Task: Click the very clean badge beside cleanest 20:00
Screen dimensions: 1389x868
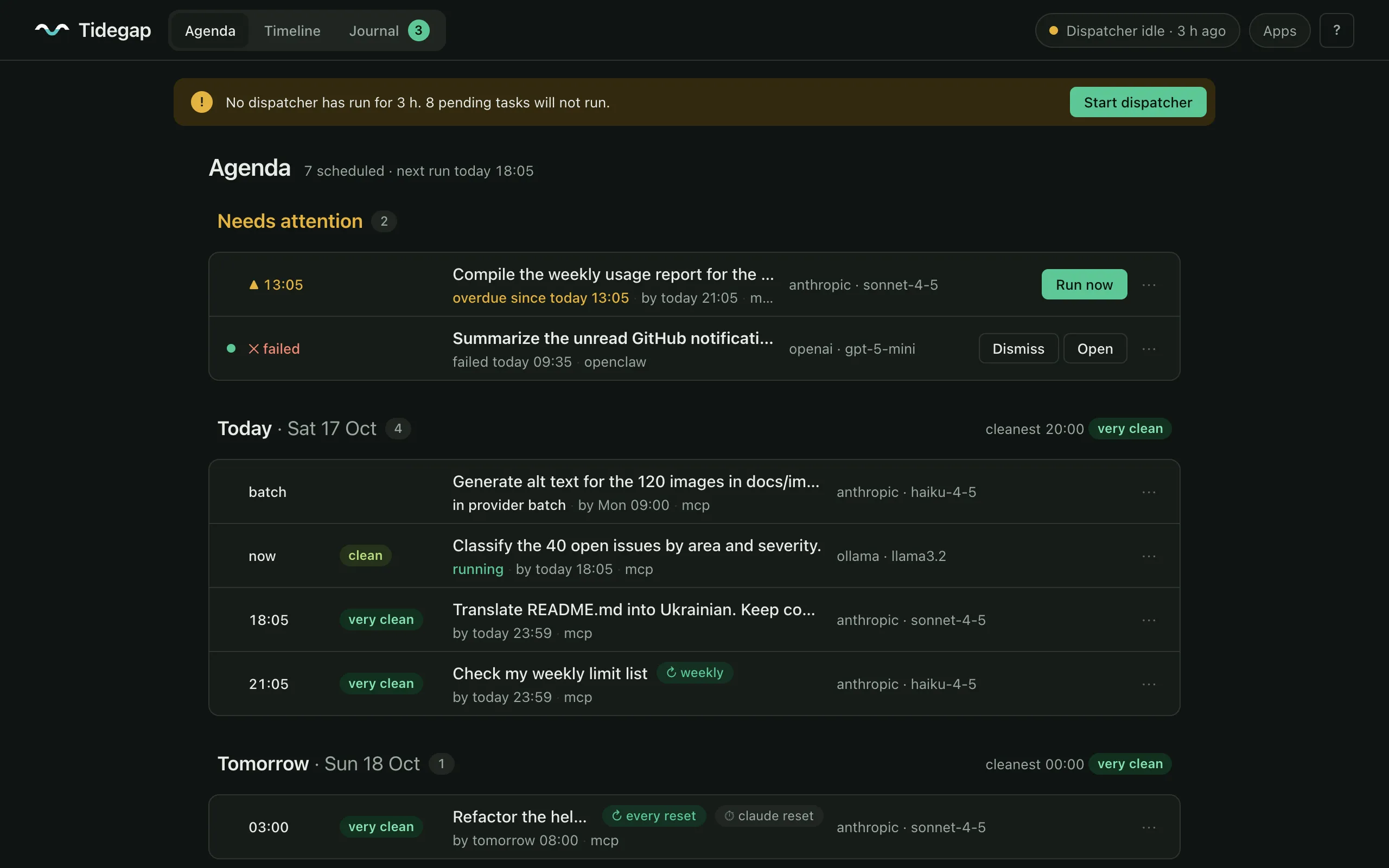Action: [1130, 428]
